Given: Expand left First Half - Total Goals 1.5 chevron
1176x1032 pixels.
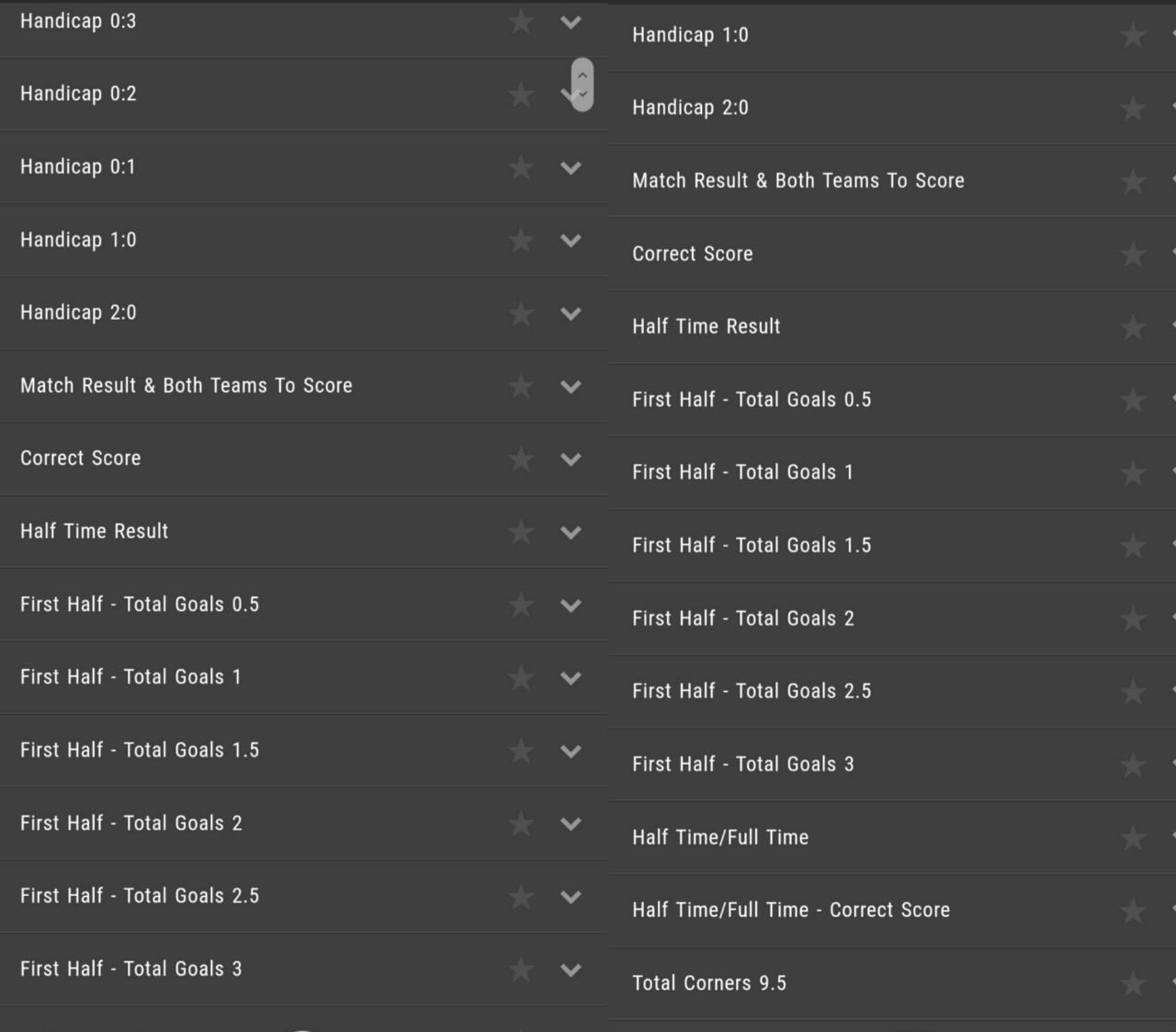Looking at the screenshot, I should coord(571,751).
